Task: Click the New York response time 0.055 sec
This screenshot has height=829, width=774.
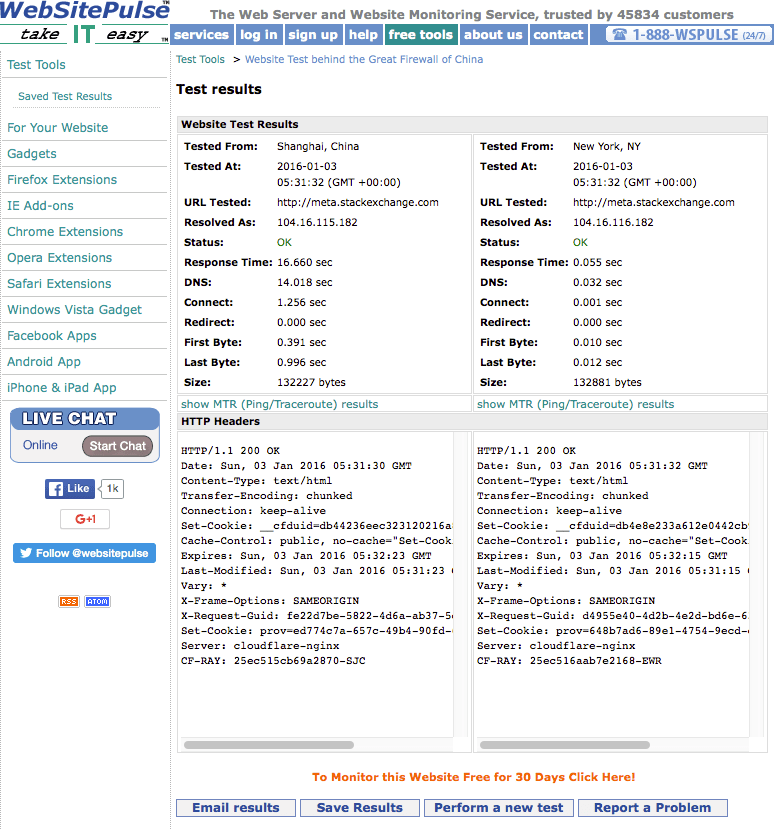Action: (597, 263)
